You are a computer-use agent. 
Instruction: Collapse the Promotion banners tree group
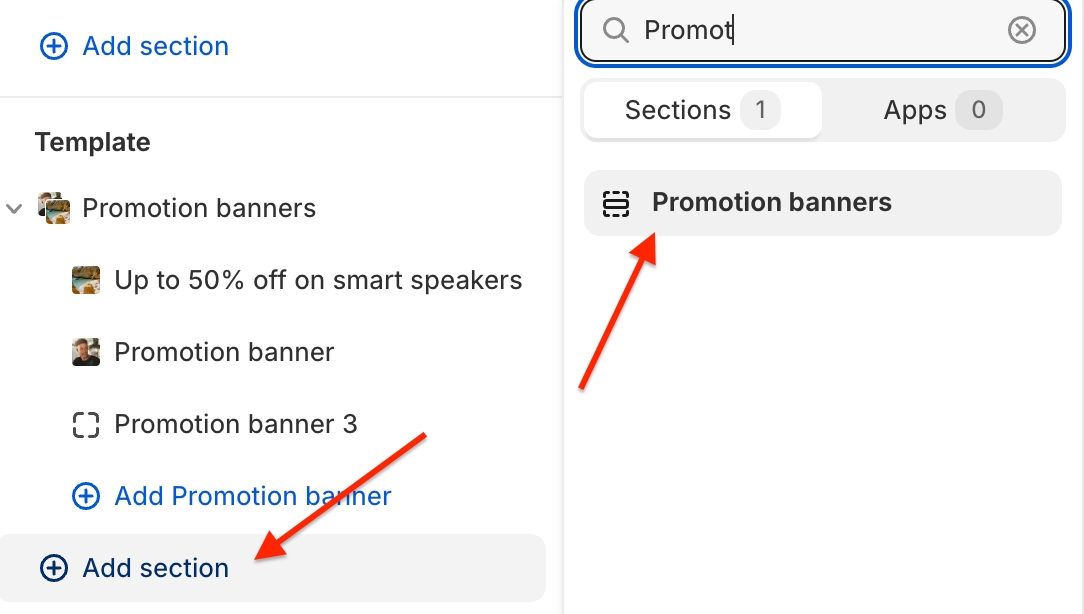click(14, 209)
